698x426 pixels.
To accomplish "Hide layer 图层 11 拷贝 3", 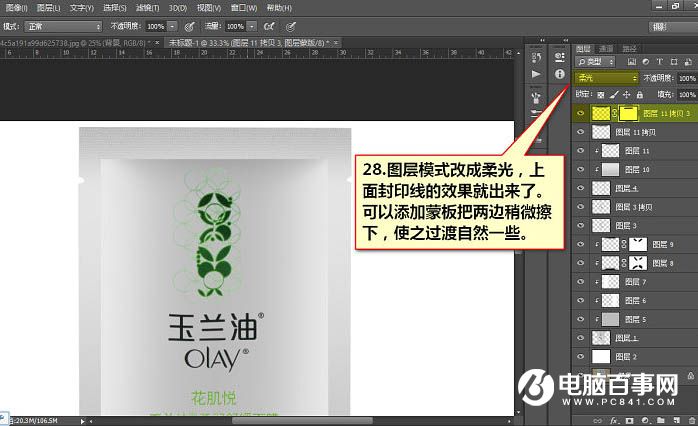I will [580, 114].
